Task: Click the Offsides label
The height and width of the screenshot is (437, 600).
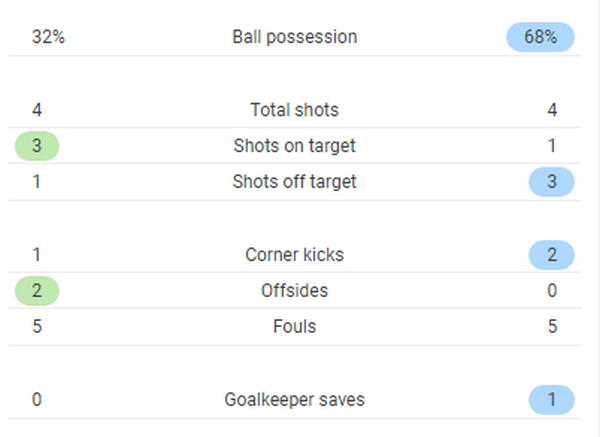Action: (x=295, y=291)
